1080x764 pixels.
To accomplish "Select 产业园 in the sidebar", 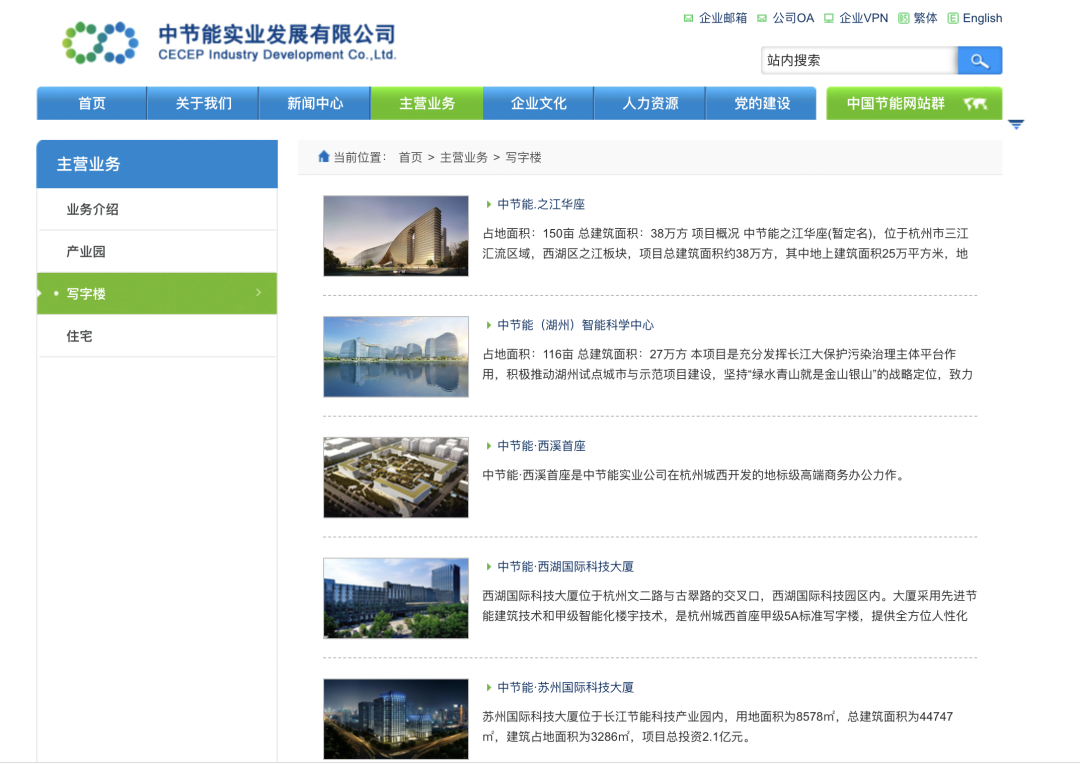I will (x=157, y=251).
